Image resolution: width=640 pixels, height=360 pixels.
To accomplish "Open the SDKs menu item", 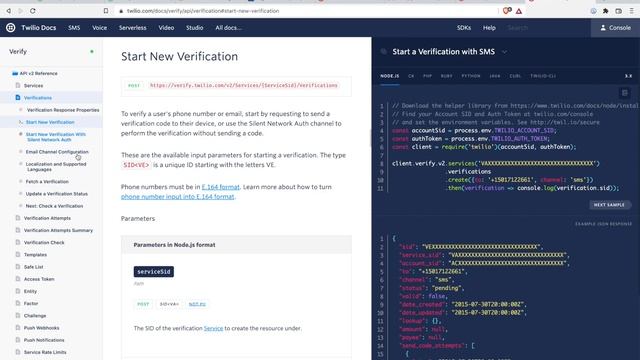I will [464, 28].
